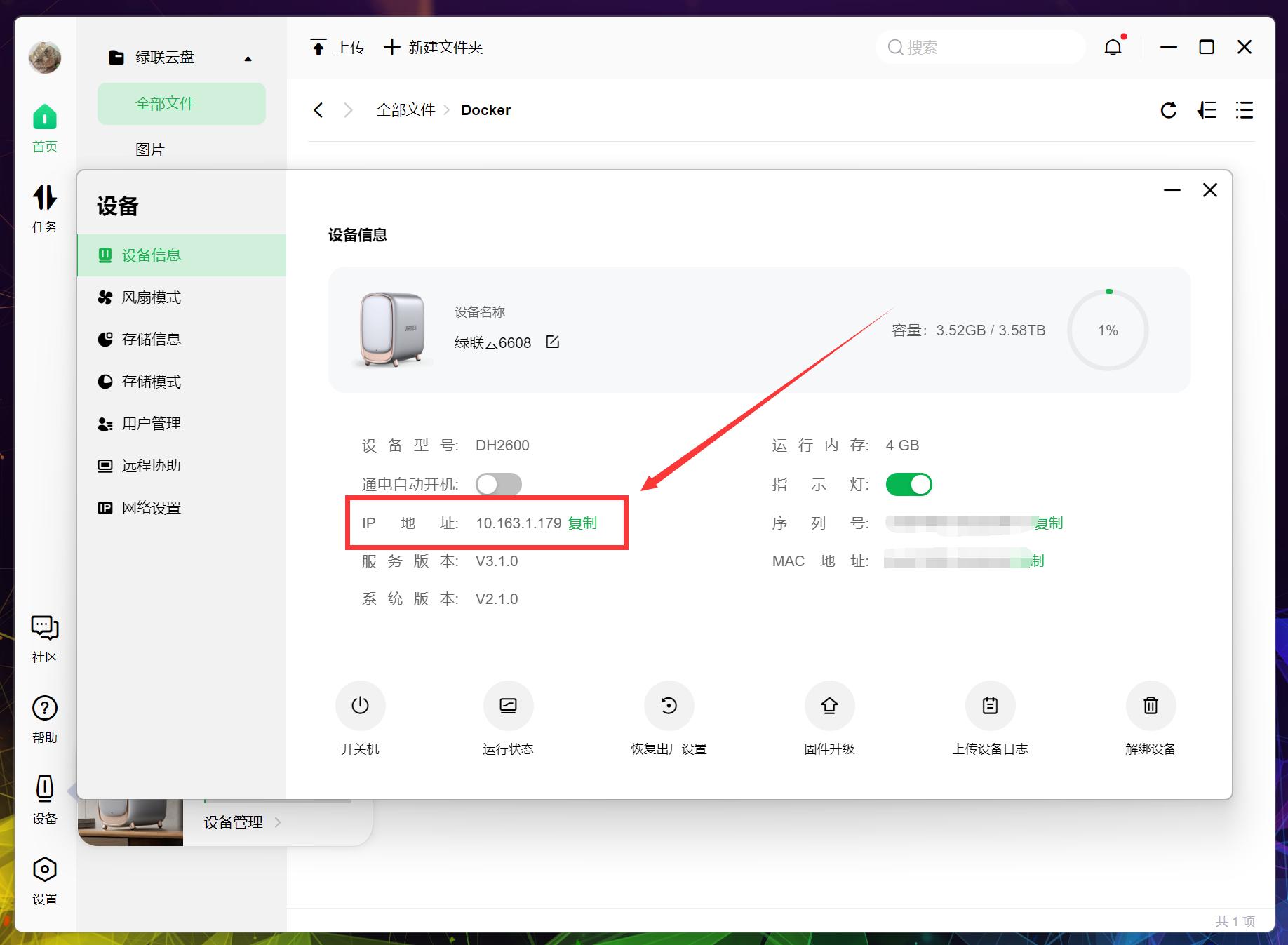Open 运行状态 running status panel
1288x945 pixels.
(509, 706)
